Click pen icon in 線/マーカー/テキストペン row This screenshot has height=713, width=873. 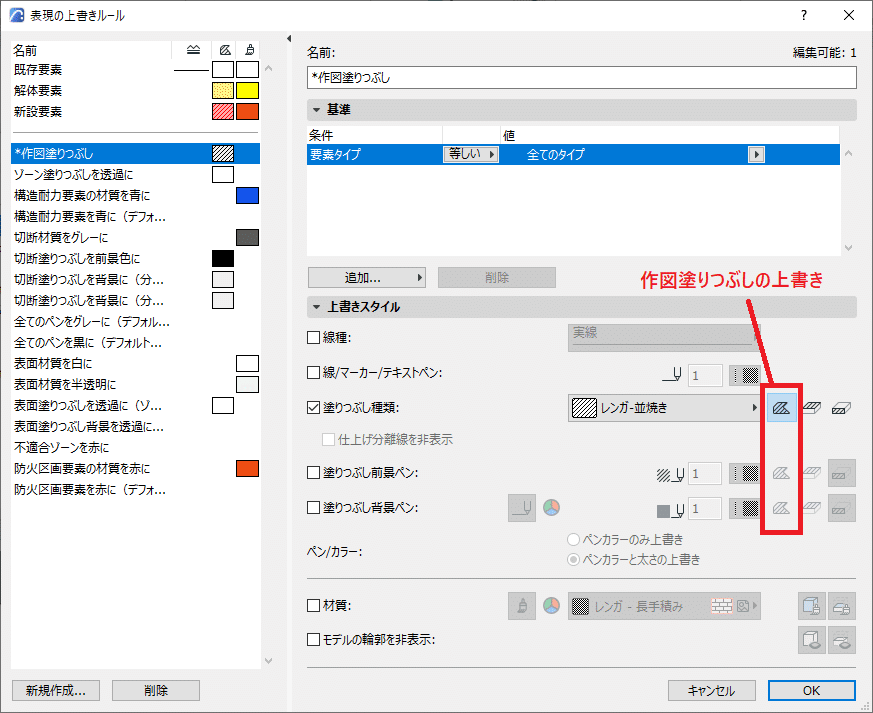[672, 375]
